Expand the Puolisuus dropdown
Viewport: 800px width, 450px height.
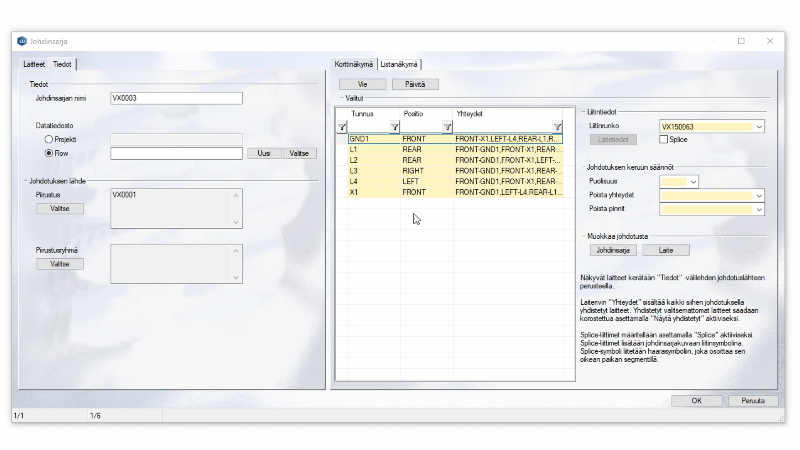pyautogui.click(x=692, y=181)
